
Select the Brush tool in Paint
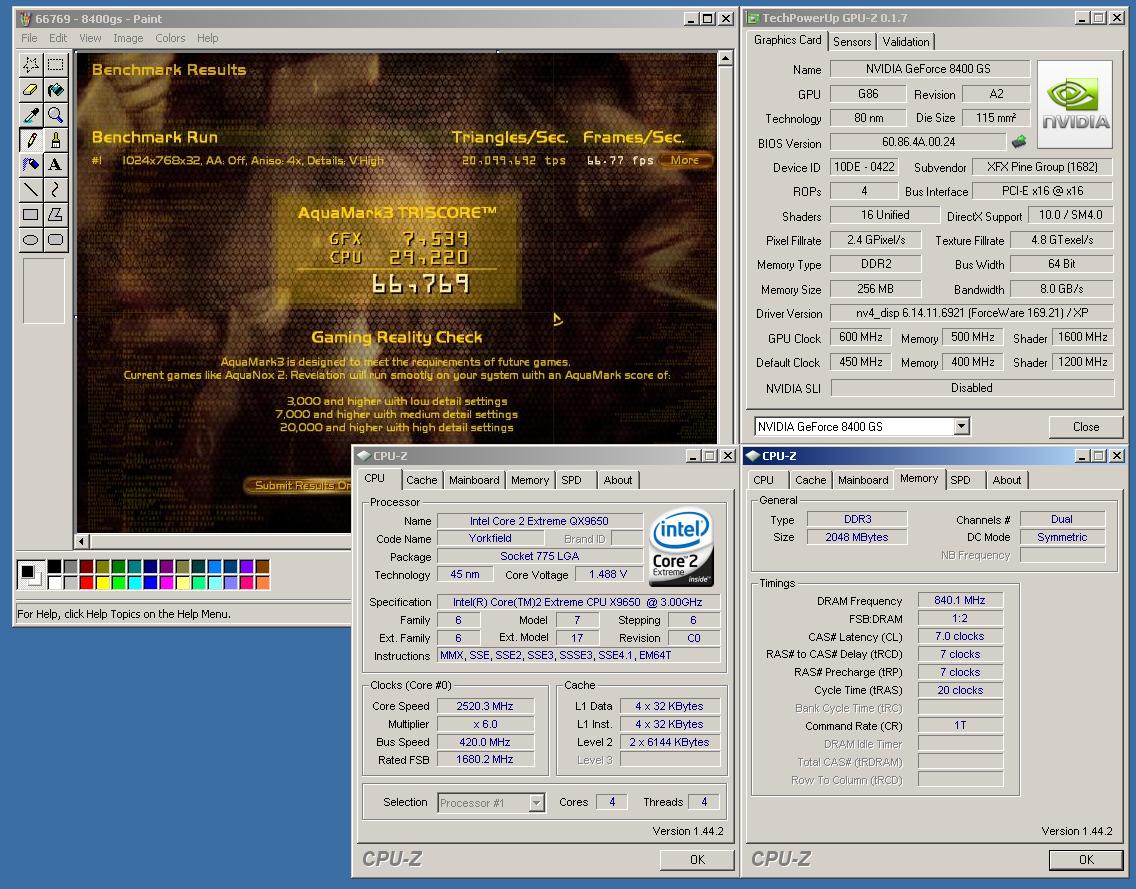pos(55,140)
